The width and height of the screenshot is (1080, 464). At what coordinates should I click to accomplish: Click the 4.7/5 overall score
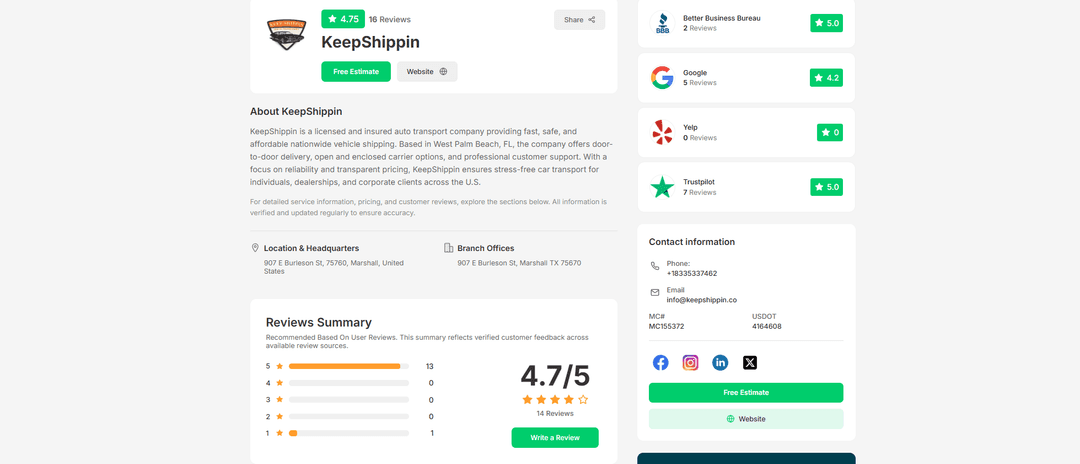[x=555, y=376]
